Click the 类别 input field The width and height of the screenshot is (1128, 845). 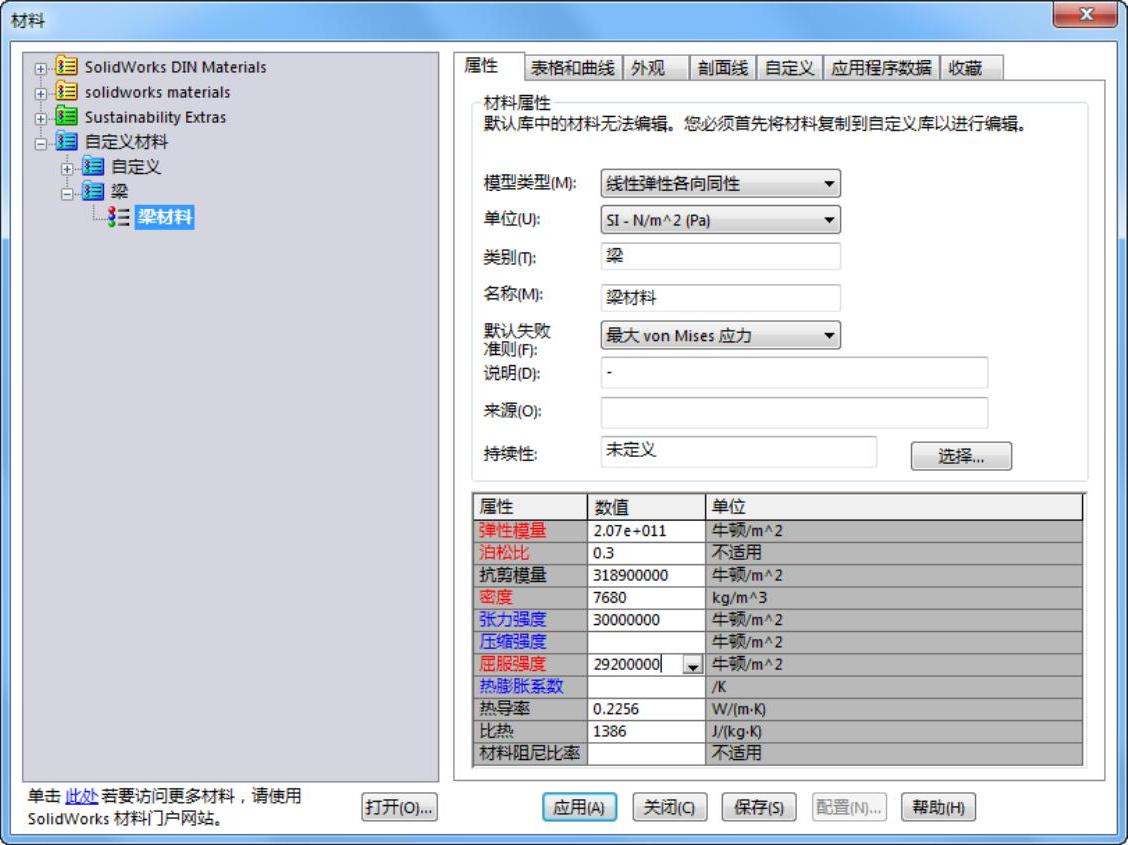(720, 256)
